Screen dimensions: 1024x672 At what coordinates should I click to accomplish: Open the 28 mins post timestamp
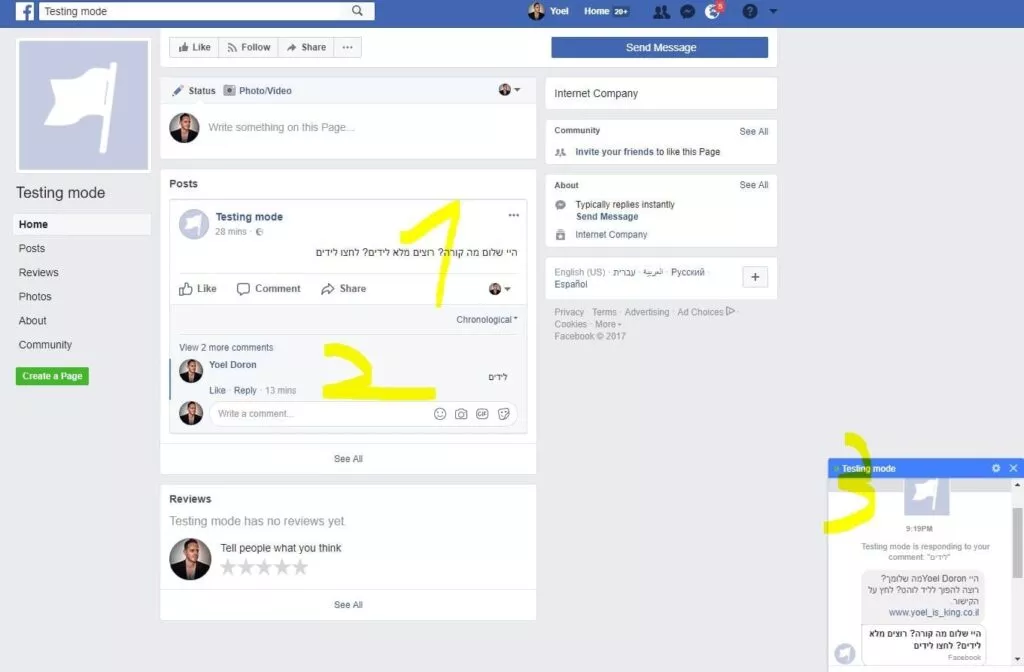click(x=231, y=232)
